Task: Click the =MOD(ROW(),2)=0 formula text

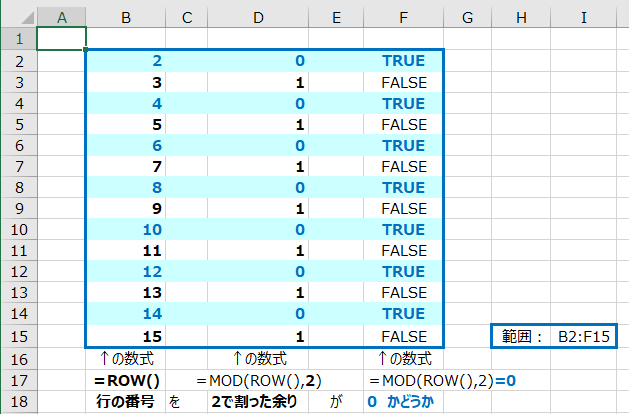Action: pyautogui.click(x=442, y=380)
